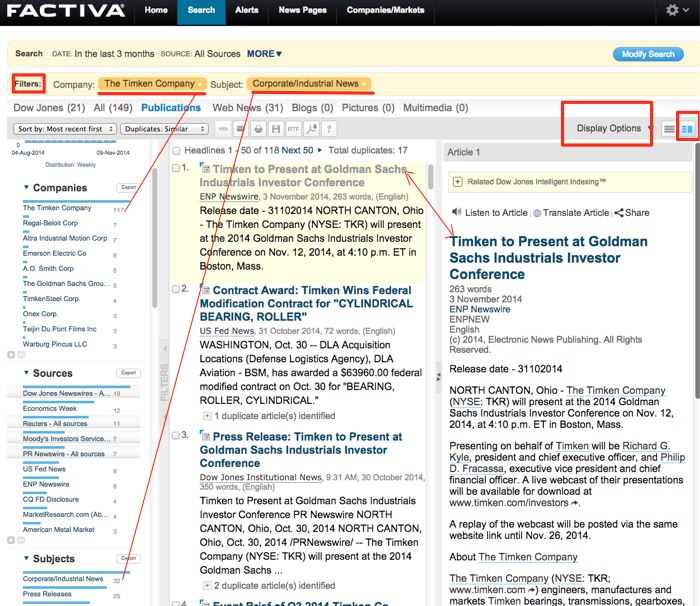Image resolution: width=700 pixels, height=606 pixels.
Task: Remove Corporate/Industrial News filter pill
Action: [364, 84]
